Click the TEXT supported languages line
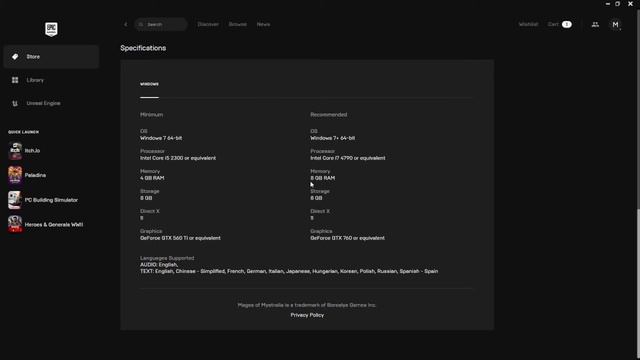The width and height of the screenshot is (640, 360). (289, 271)
